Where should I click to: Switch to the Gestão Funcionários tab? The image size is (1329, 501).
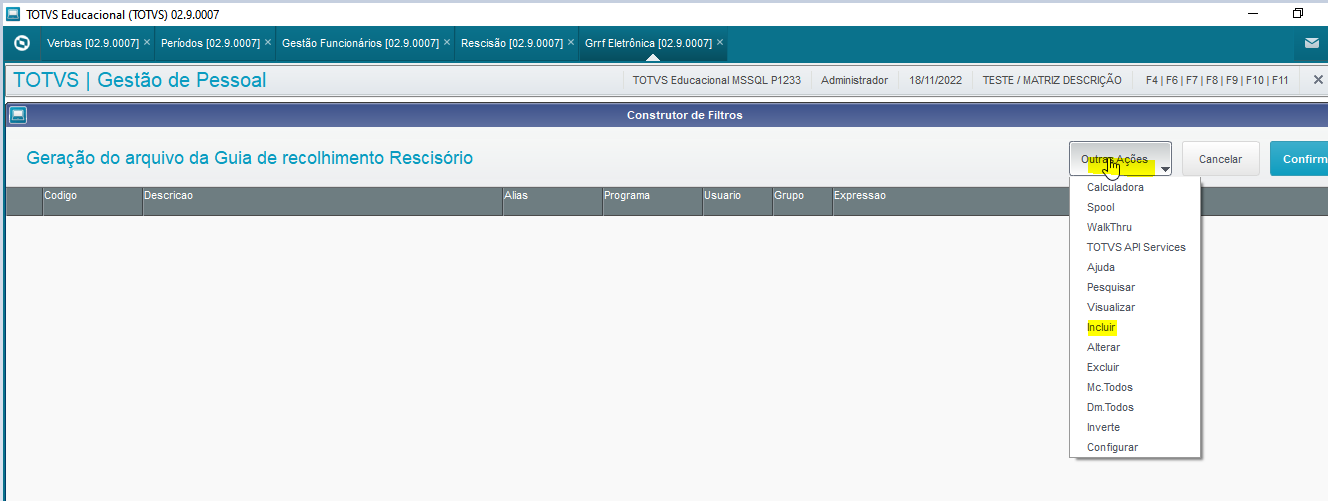click(x=359, y=43)
